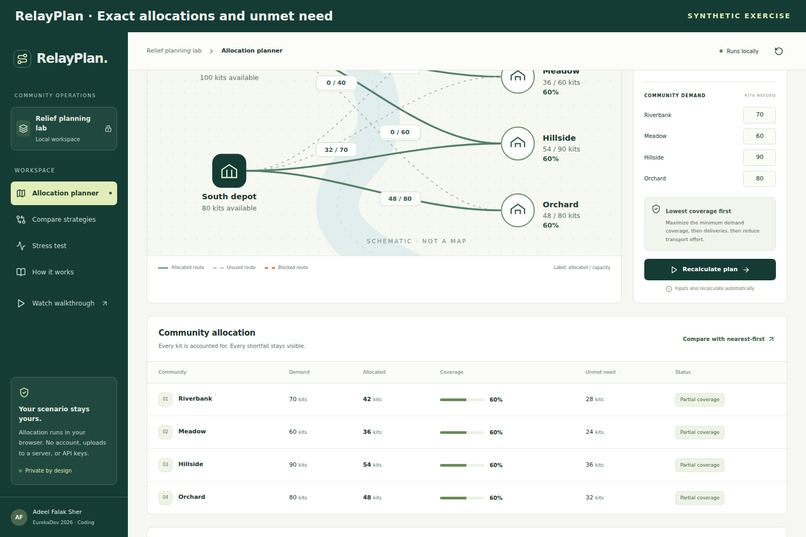Click the Coverage column header

pyautogui.click(x=451, y=372)
